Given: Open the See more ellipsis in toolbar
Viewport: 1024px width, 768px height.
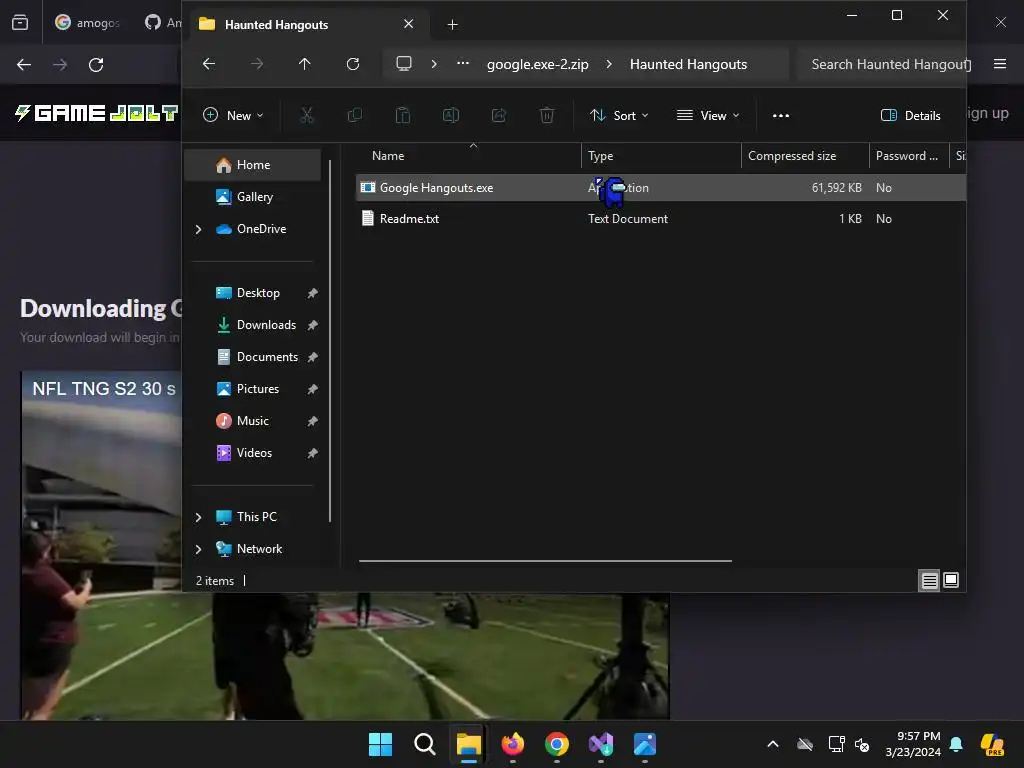Looking at the screenshot, I should 781,116.
